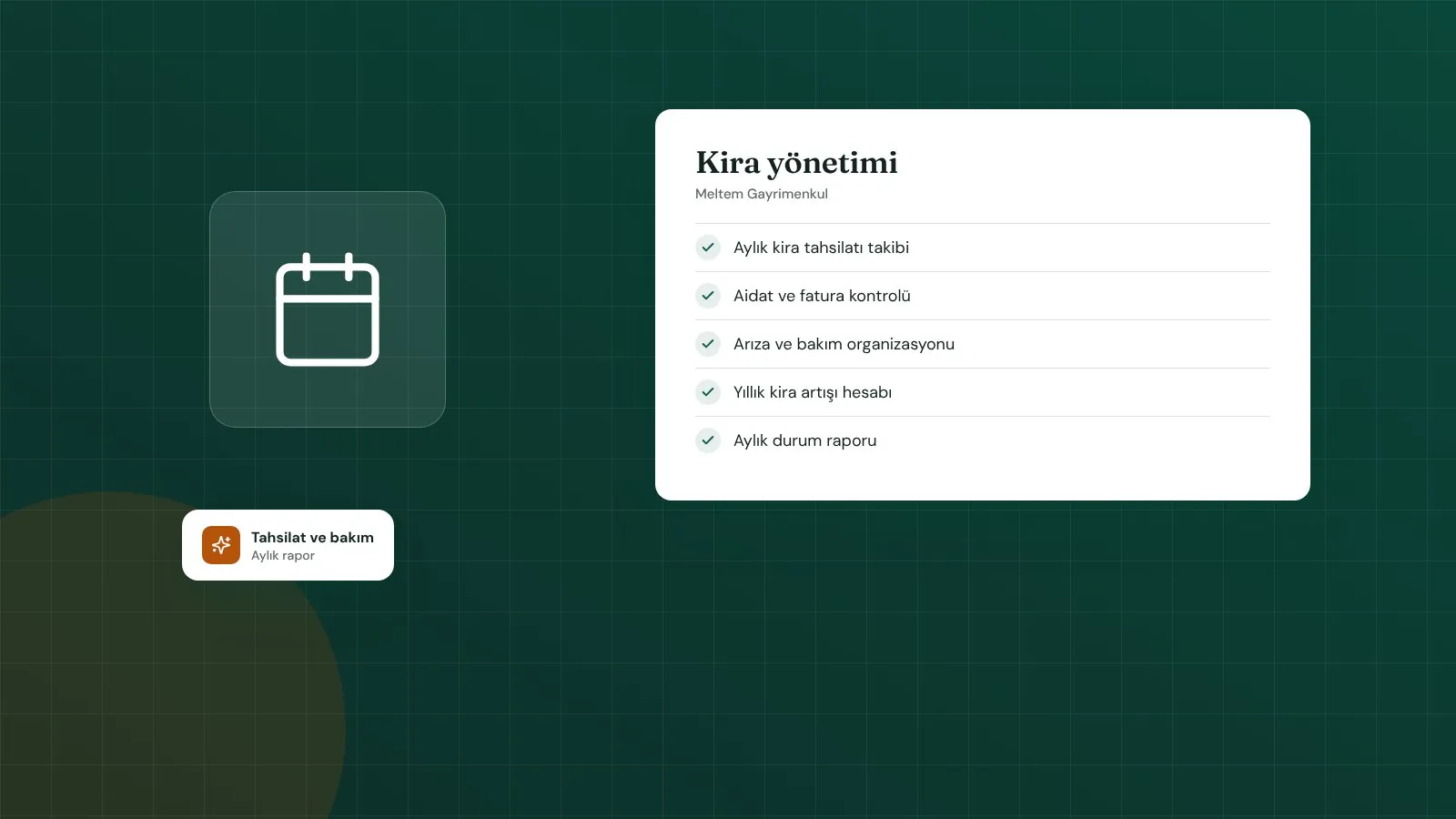
Task: Click checkmark beside Yıllık kira artışı hesabı
Action: pyautogui.click(x=708, y=392)
